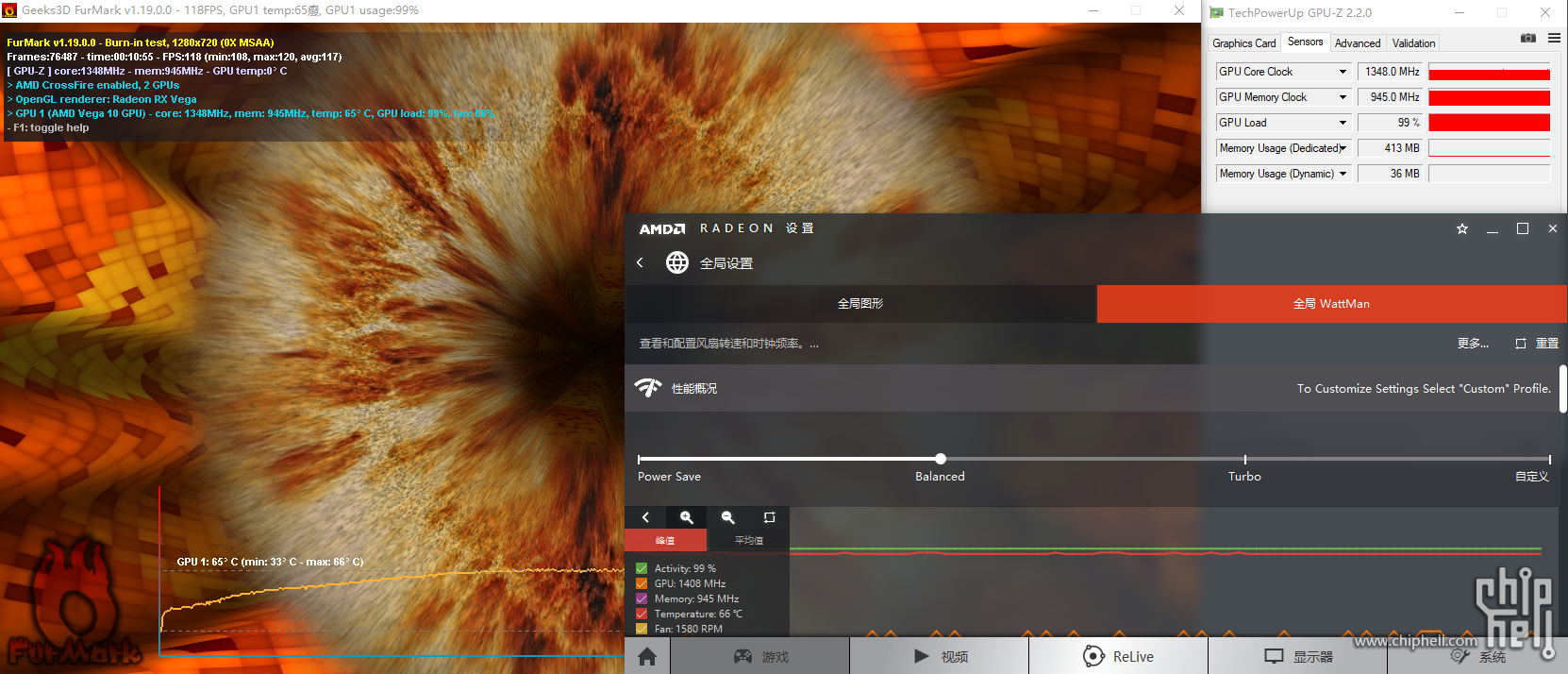The image size is (1568, 674).
Task: Click the 'To Customize Settings' hint text
Action: 1424,389
